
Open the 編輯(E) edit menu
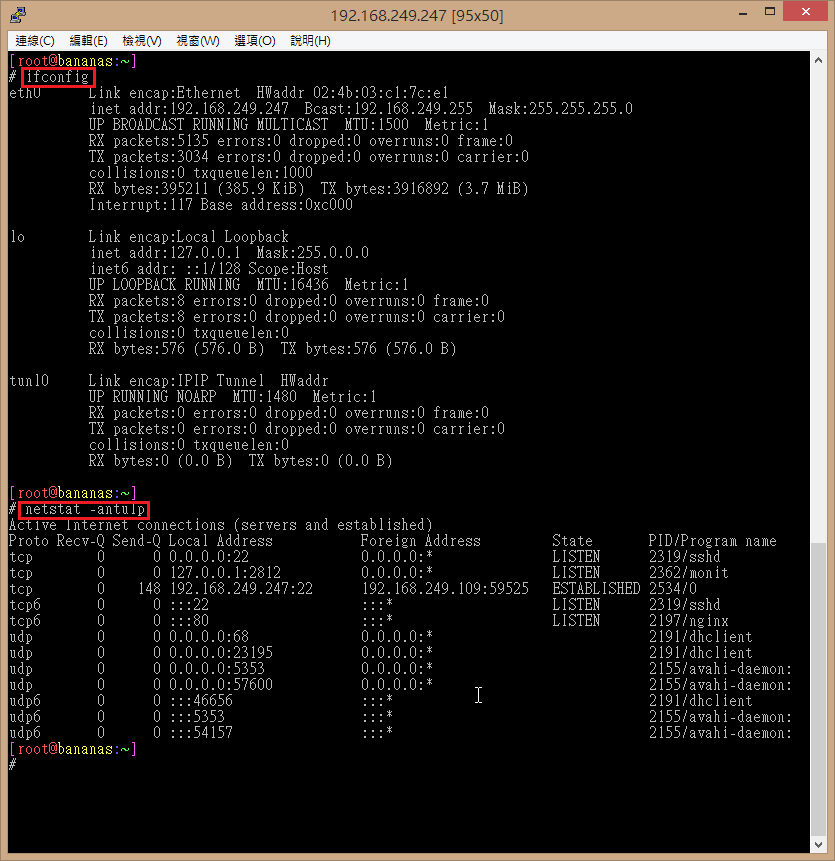point(88,41)
